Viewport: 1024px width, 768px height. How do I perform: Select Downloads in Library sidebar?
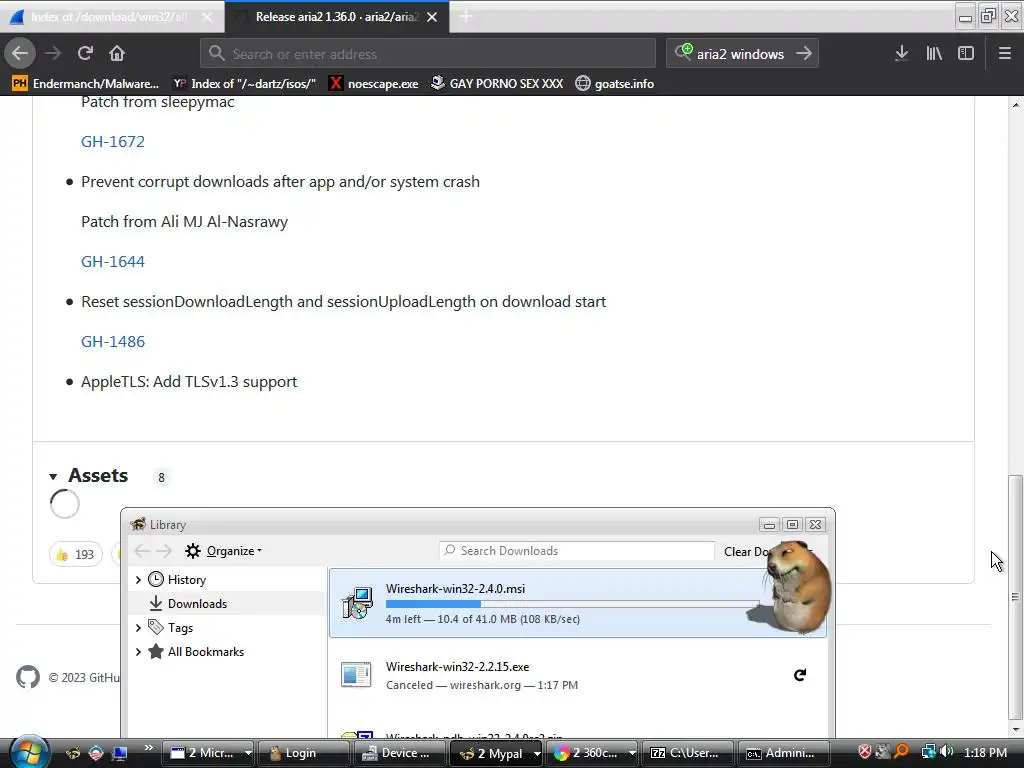pyautogui.click(x=197, y=603)
